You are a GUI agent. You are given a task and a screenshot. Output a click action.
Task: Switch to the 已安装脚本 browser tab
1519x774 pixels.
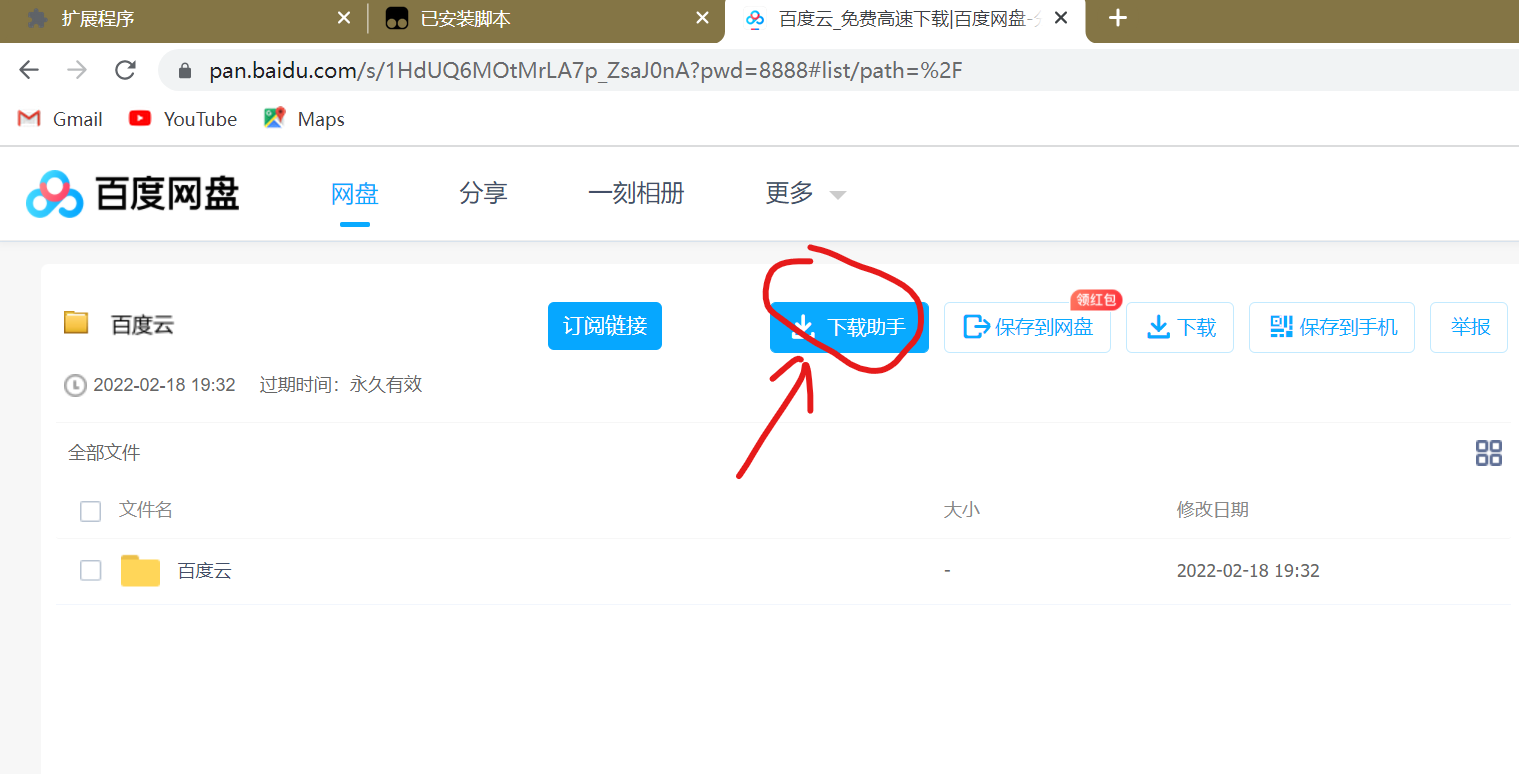coord(546,19)
